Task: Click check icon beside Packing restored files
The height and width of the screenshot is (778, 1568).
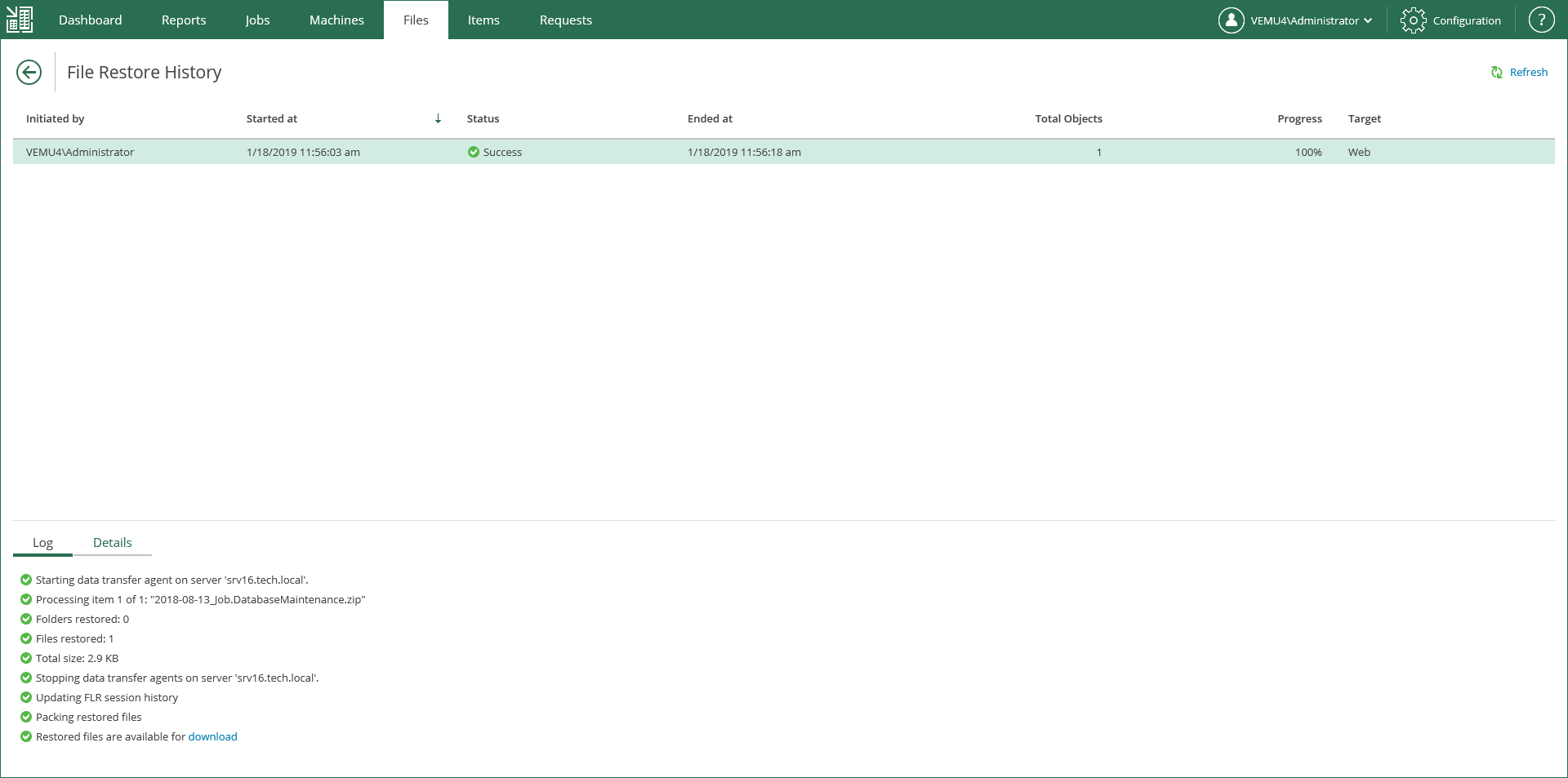Action: click(26, 717)
